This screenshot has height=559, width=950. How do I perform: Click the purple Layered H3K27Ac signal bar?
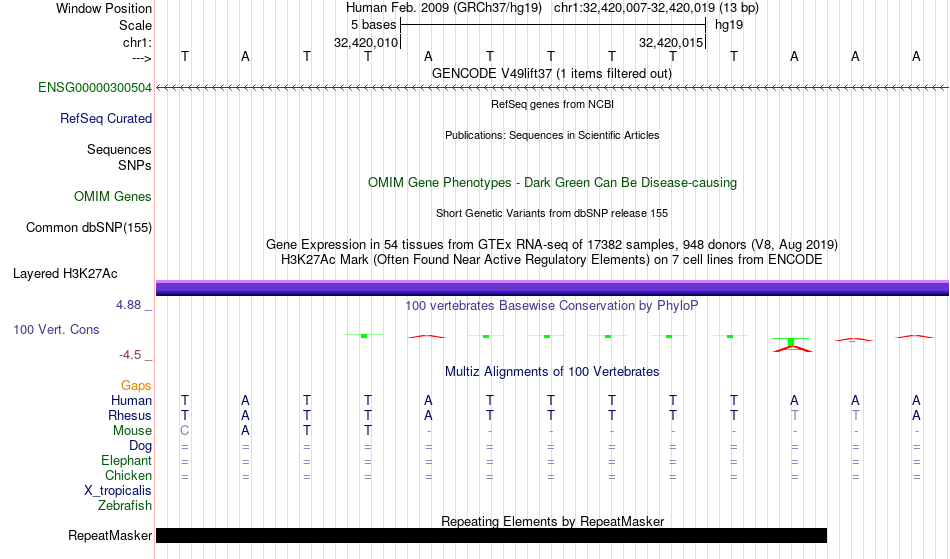point(552,288)
